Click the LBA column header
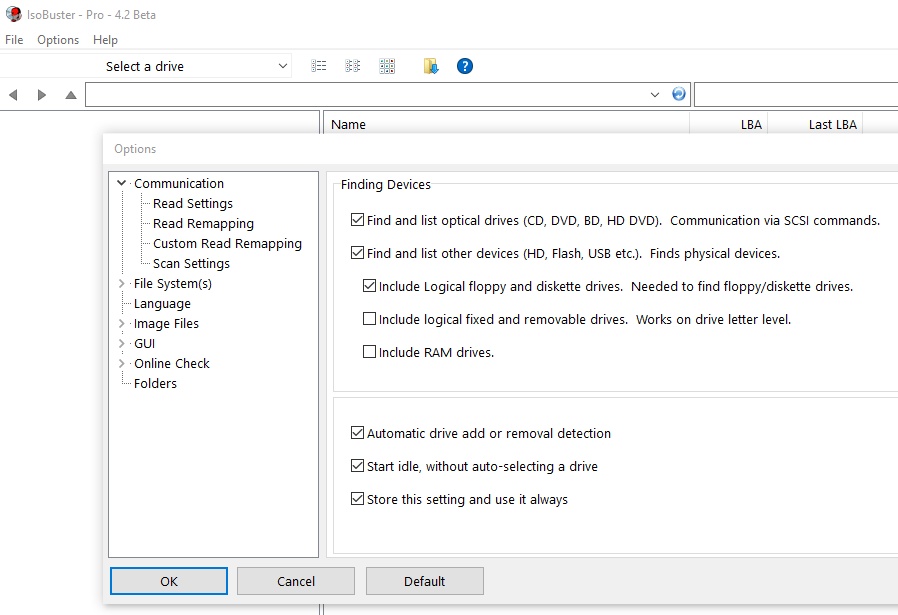 click(728, 124)
